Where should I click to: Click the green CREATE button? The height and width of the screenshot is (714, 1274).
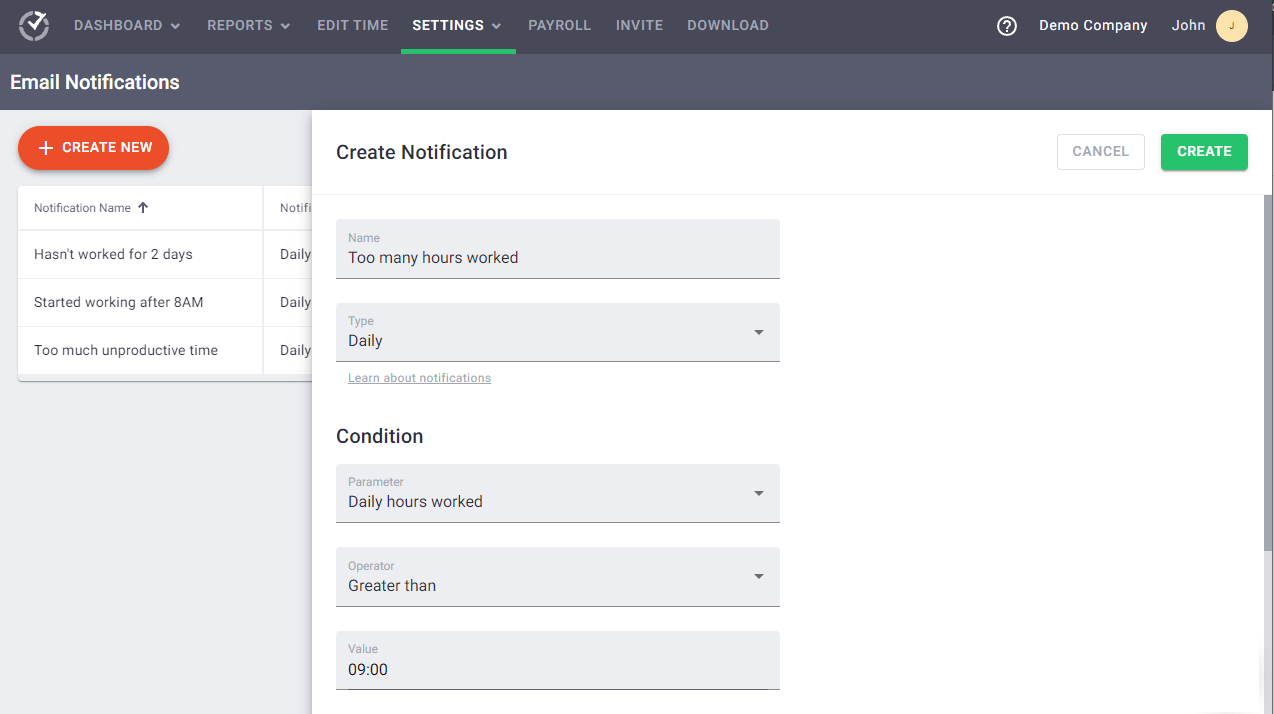click(x=1204, y=151)
